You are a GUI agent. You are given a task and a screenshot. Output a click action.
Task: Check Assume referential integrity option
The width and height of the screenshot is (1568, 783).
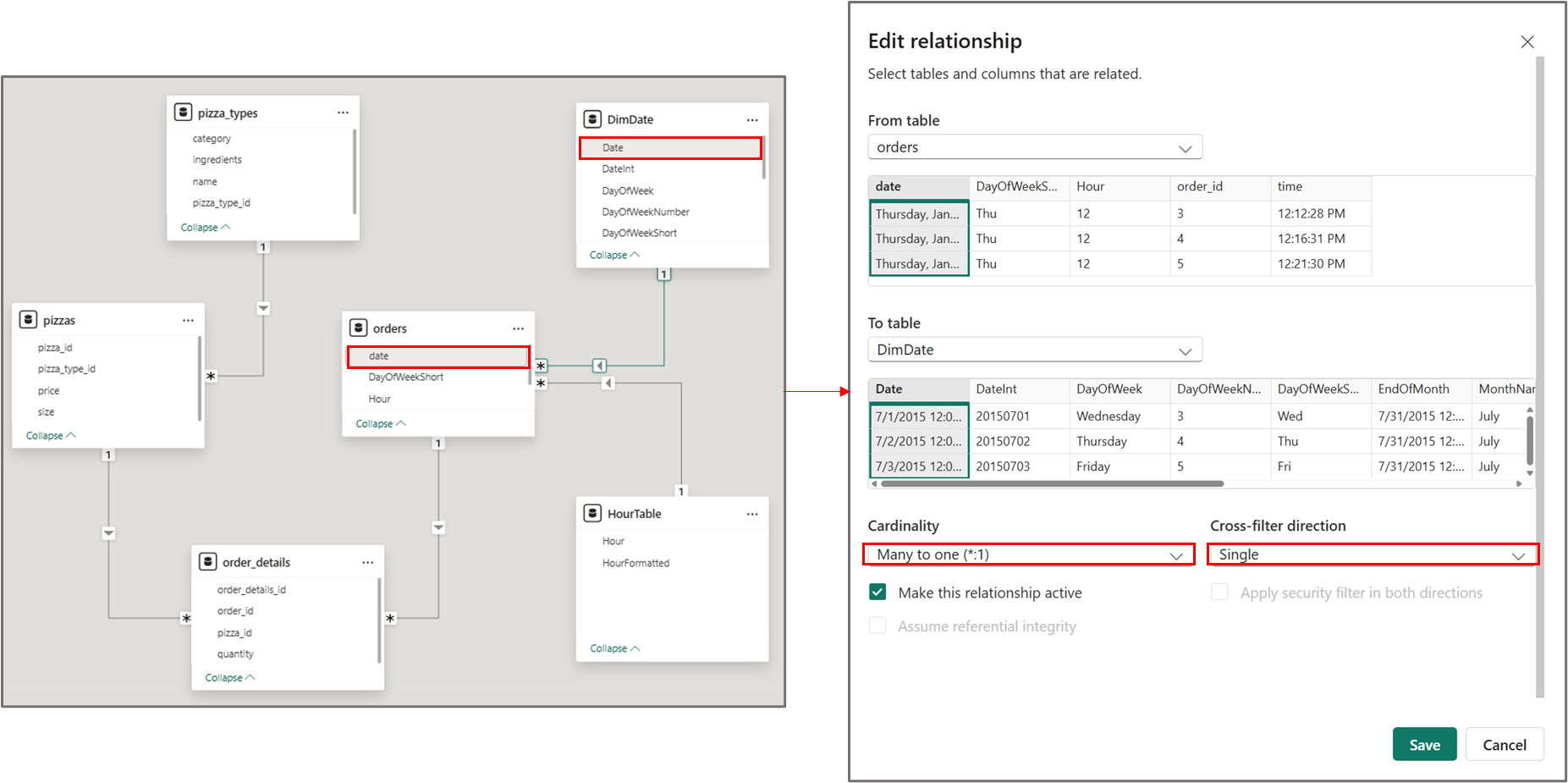(878, 626)
